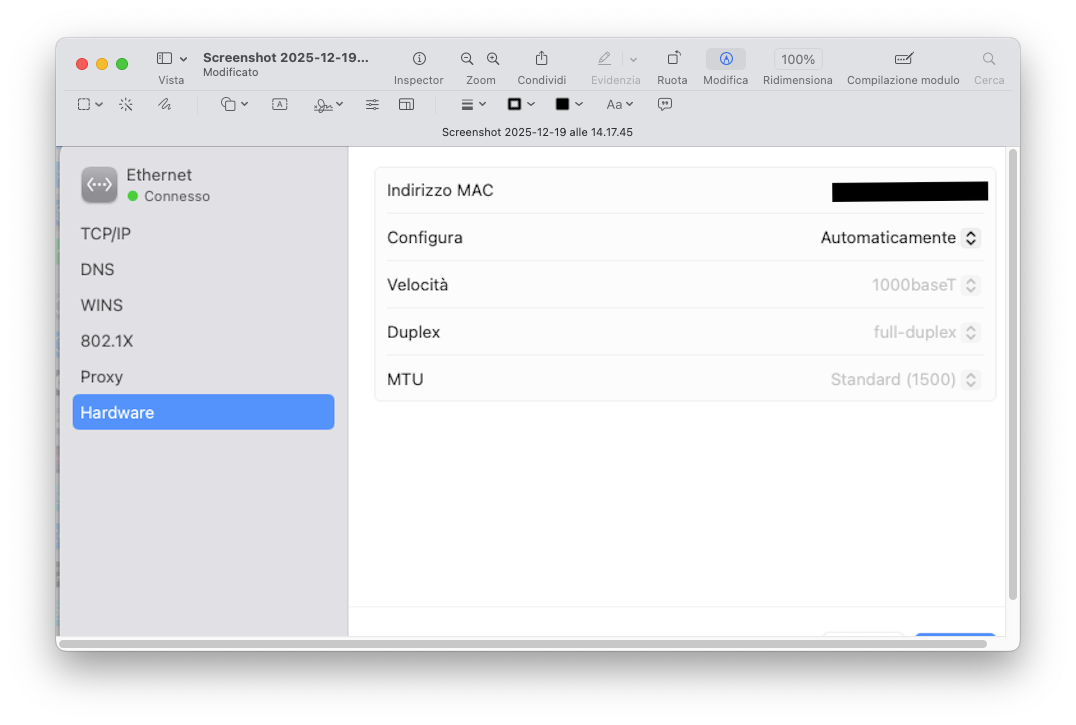Open the Vista sidebar view button
1076x725 pixels.
(x=164, y=59)
